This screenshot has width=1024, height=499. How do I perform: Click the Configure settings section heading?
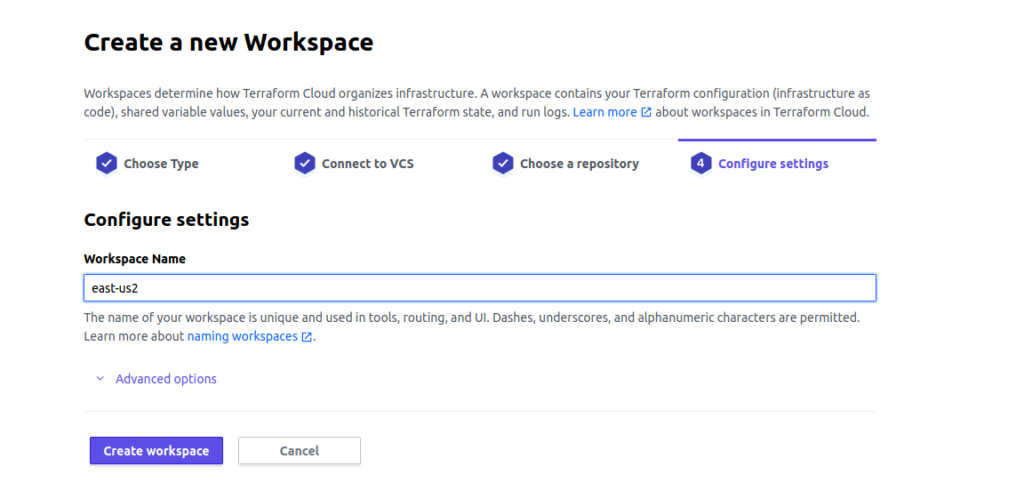167,219
